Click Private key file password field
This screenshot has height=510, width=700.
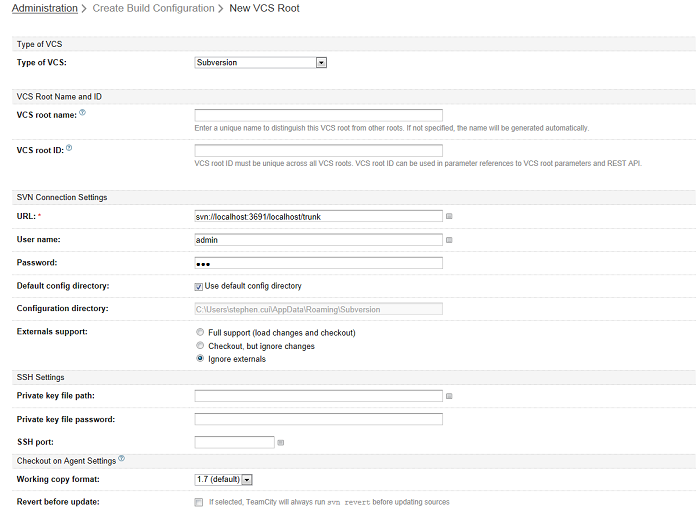(x=318, y=419)
